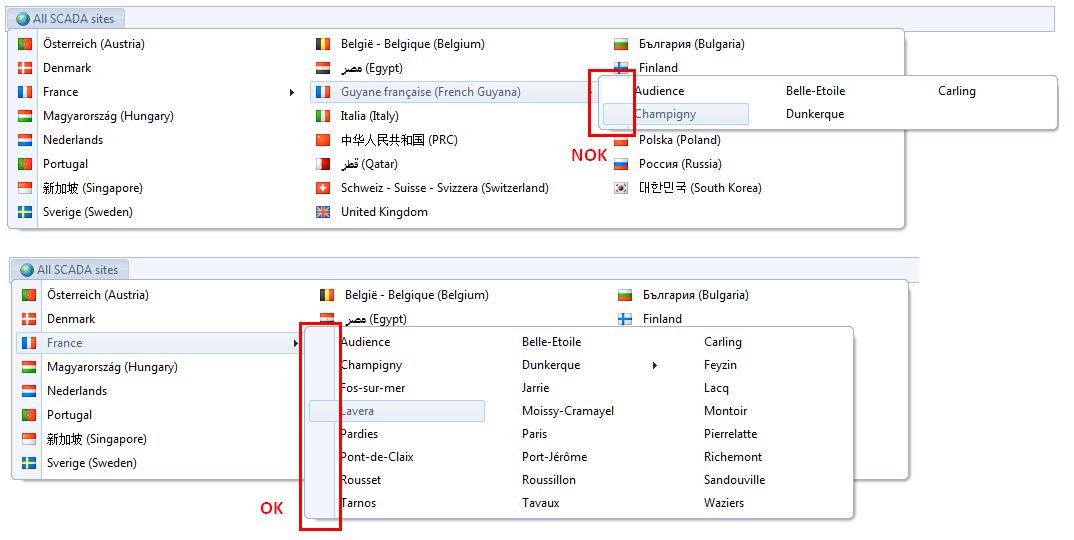
Task: Click the Swiss flag icon
Action: tap(322, 188)
